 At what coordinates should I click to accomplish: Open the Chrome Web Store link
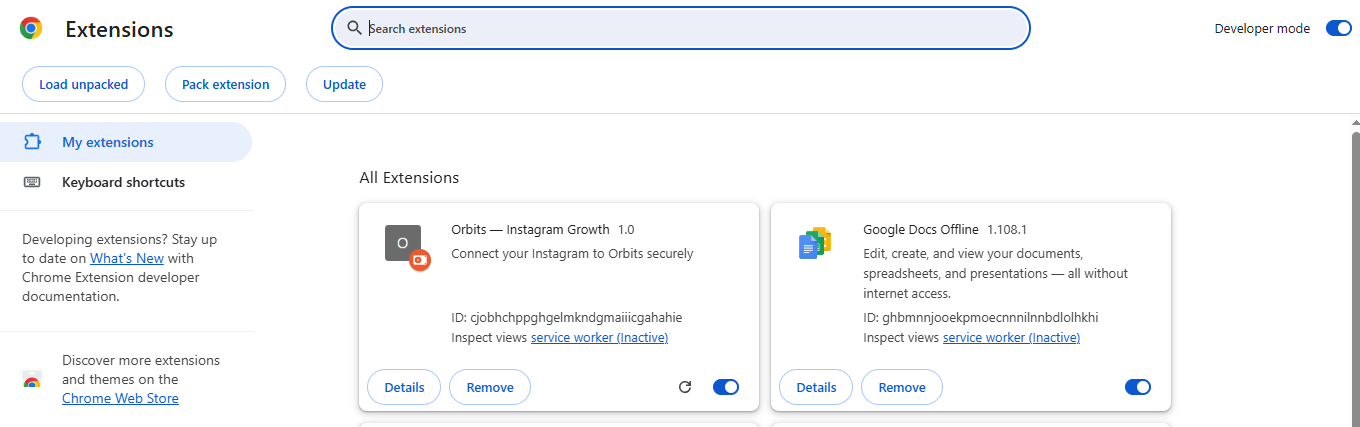[x=120, y=398]
